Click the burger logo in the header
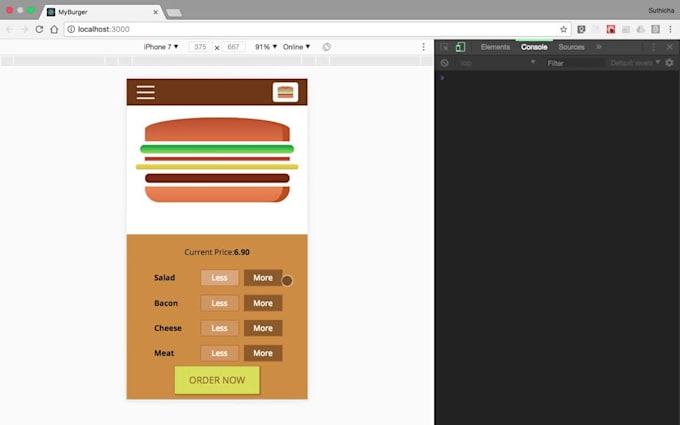680x425 pixels. [x=285, y=92]
